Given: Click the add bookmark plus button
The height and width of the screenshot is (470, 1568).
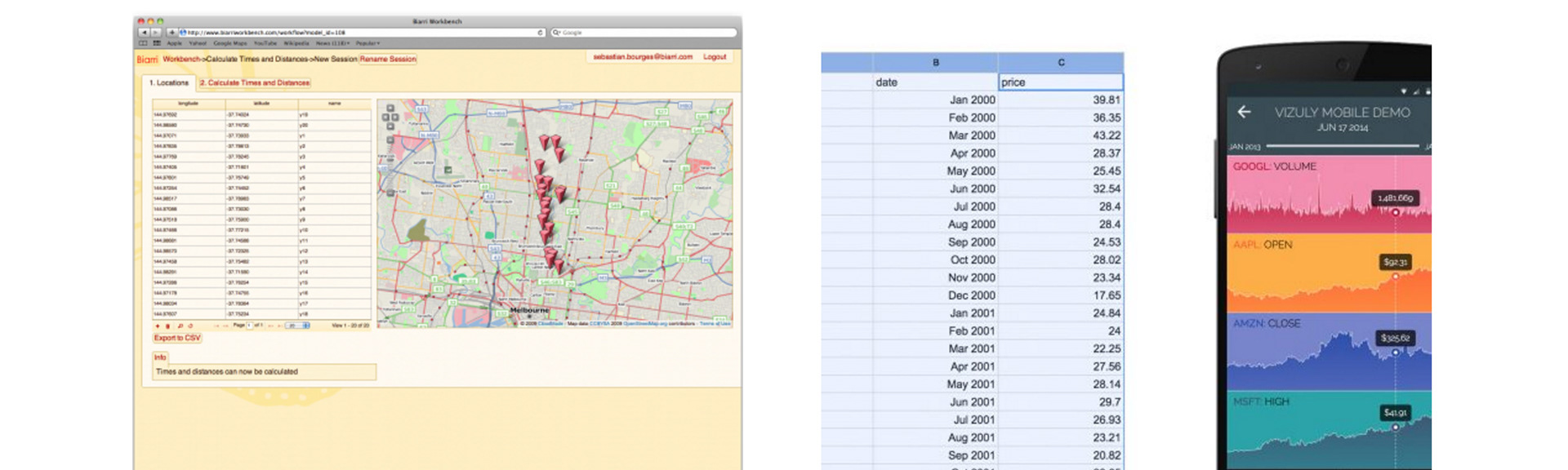Looking at the screenshot, I should click(172, 33).
